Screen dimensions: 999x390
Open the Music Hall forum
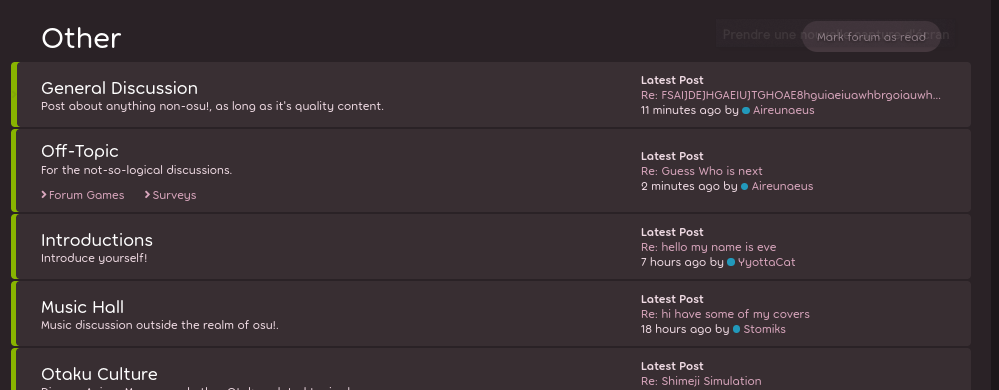(82, 307)
